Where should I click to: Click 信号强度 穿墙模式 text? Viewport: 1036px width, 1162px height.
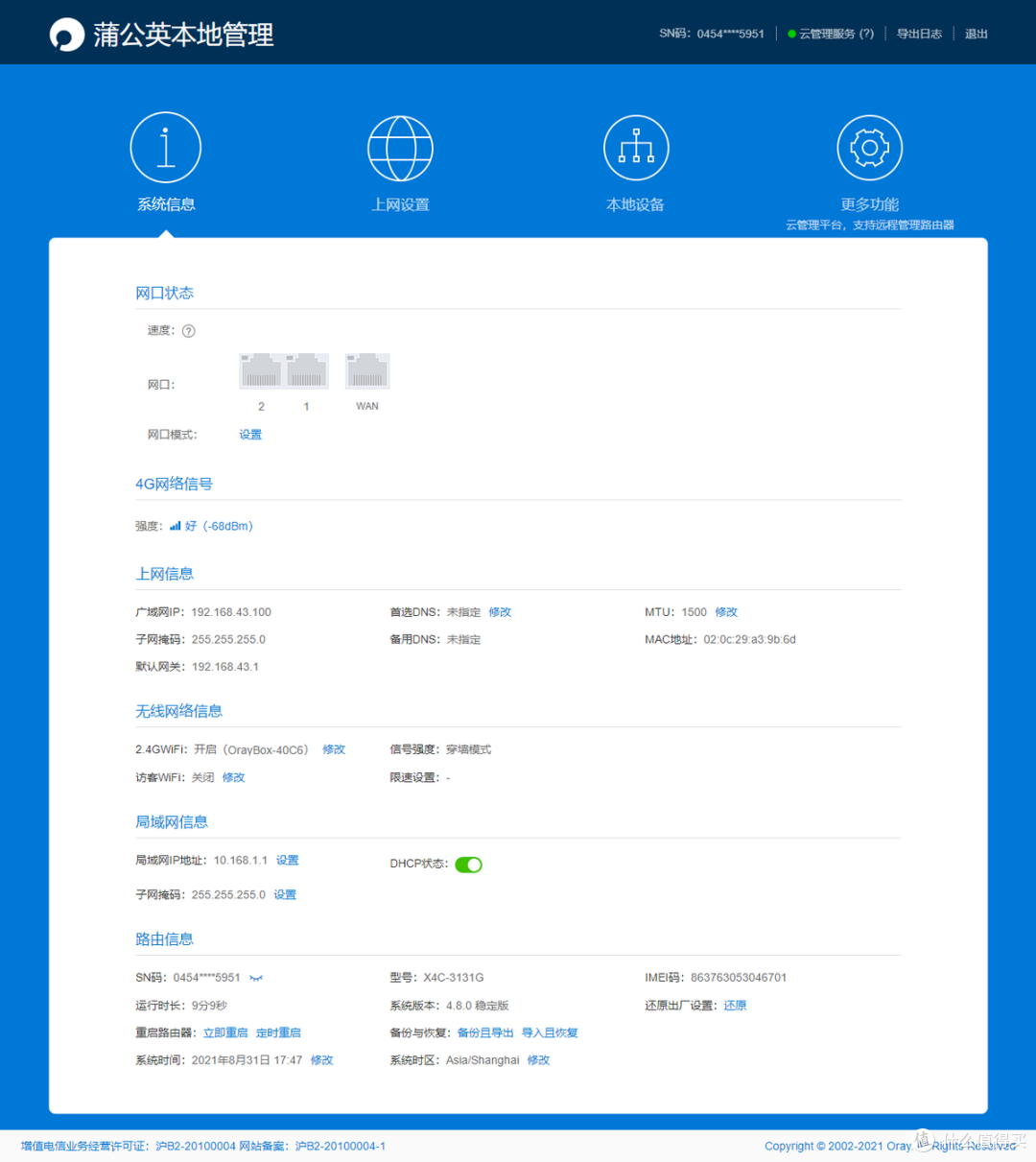pos(468,749)
